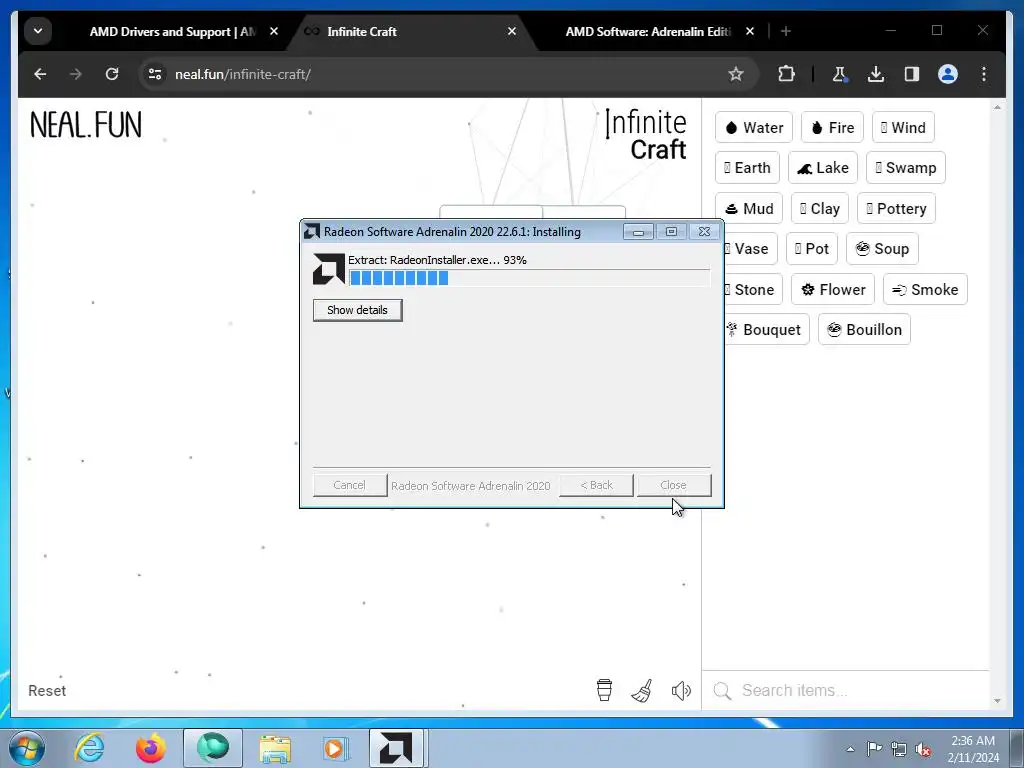Open the media player taskbar icon
The width and height of the screenshot is (1024, 768).
tap(336, 748)
